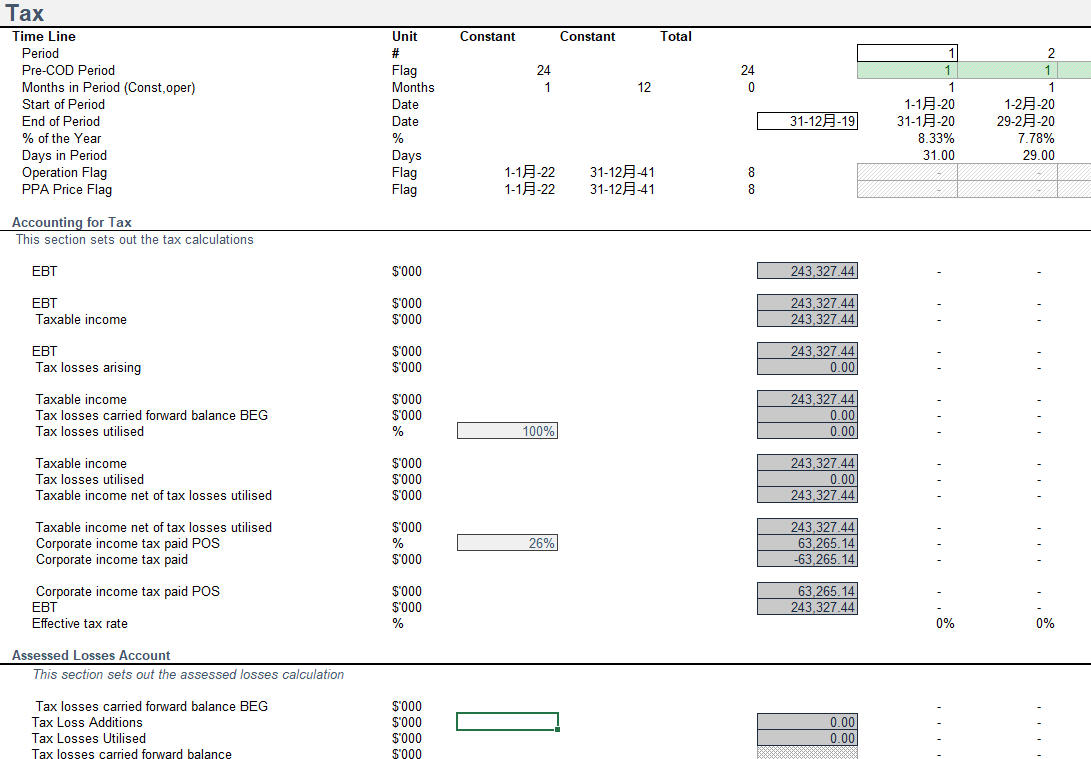Click the green Pre-COD flag cell under period 1
The width and height of the screenshot is (1091, 759).
click(907, 70)
